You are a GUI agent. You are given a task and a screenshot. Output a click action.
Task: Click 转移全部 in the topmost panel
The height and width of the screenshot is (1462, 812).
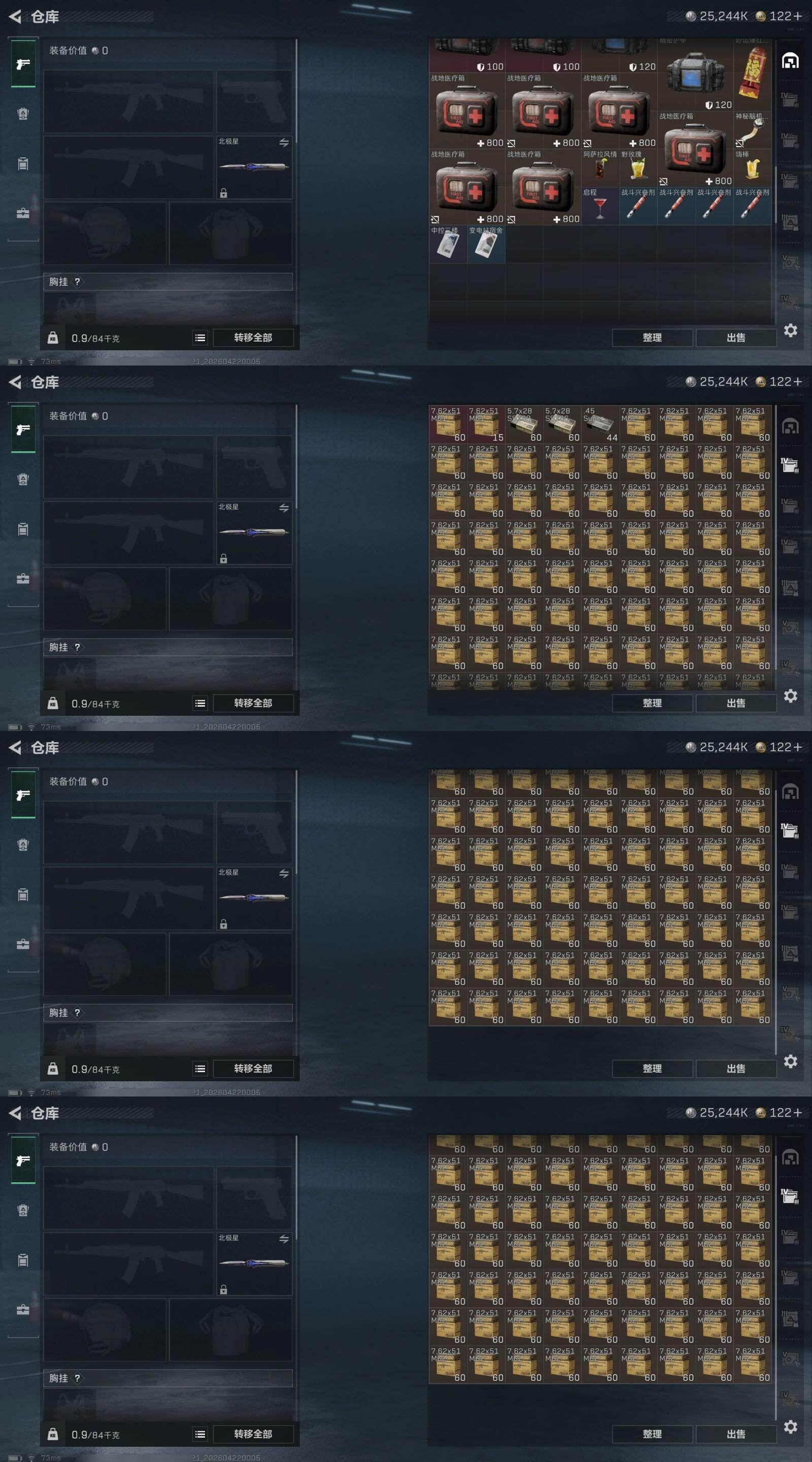click(x=253, y=338)
